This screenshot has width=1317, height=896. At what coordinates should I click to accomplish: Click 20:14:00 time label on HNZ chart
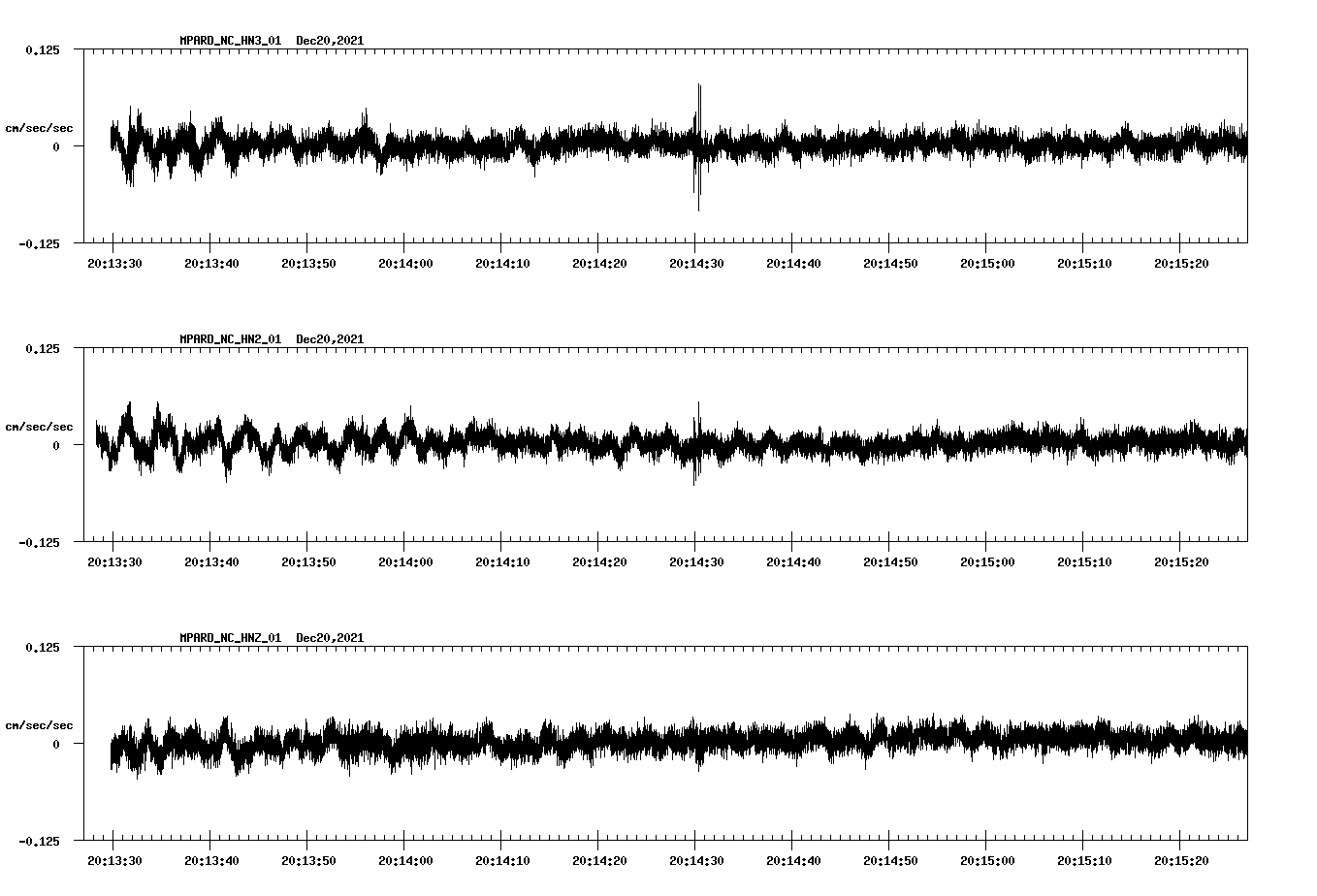[405, 860]
